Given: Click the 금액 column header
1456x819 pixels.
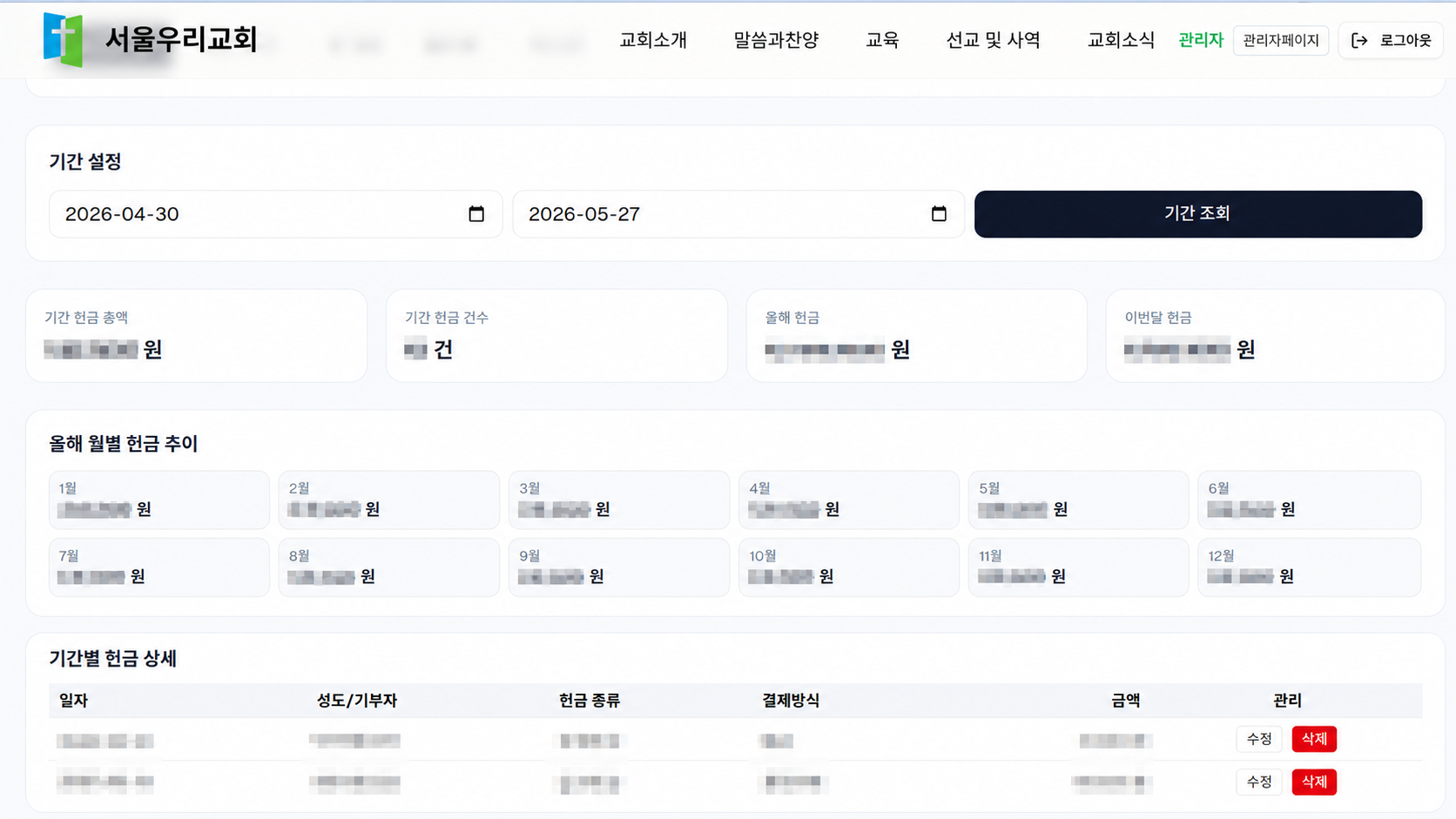Looking at the screenshot, I should pyautogui.click(x=1126, y=701).
